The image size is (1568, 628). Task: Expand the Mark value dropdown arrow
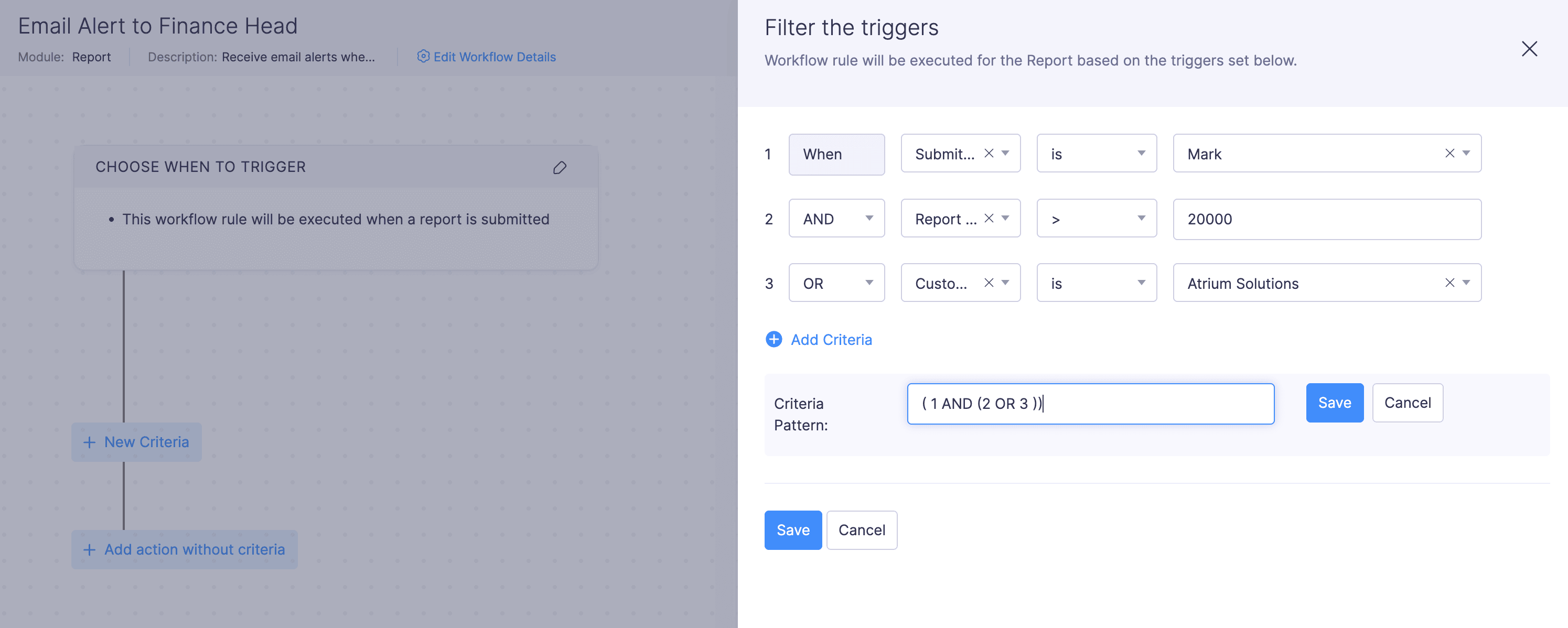1466,154
